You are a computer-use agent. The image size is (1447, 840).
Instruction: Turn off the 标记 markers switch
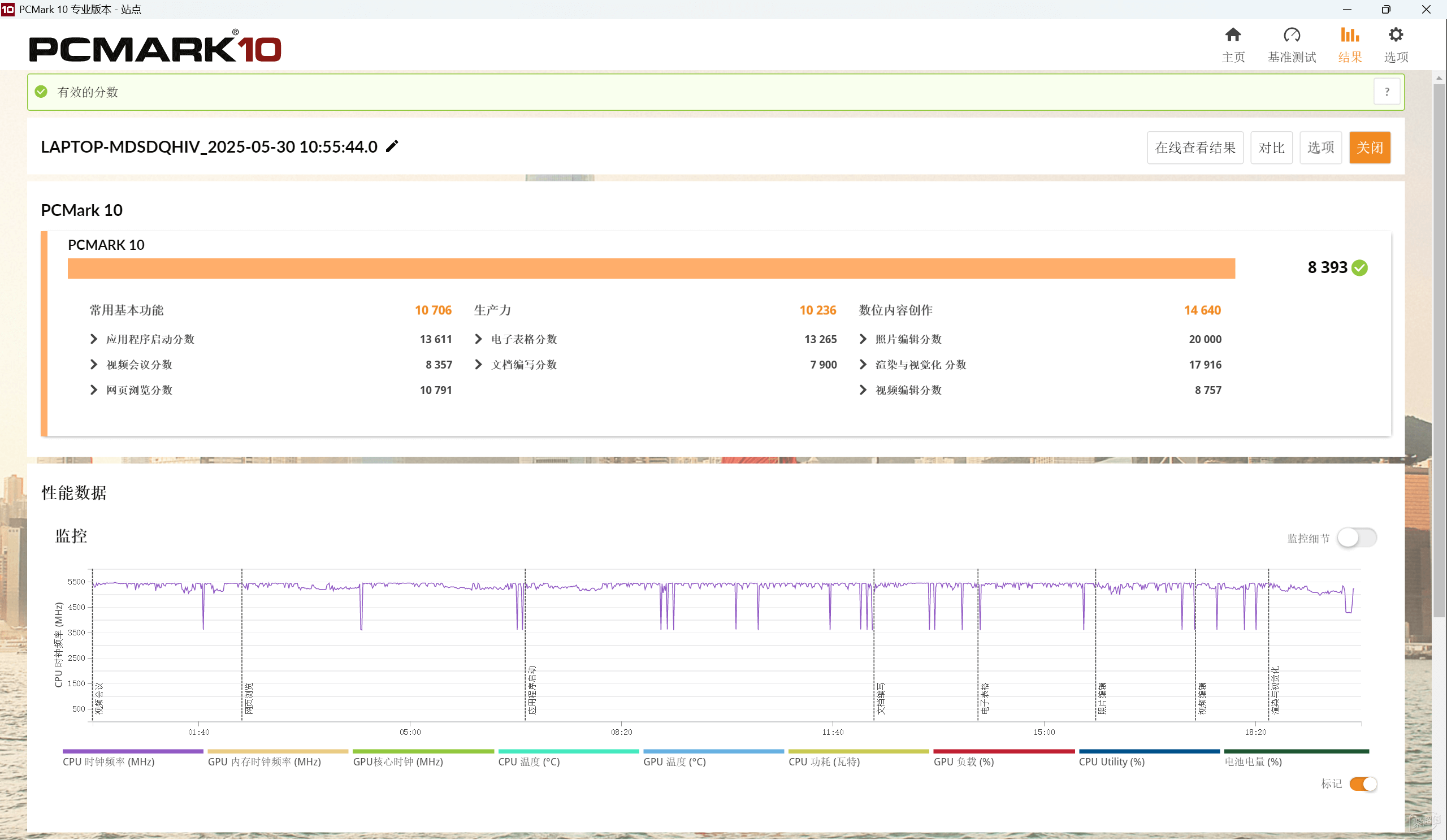pyautogui.click(x=1363, y=783)
